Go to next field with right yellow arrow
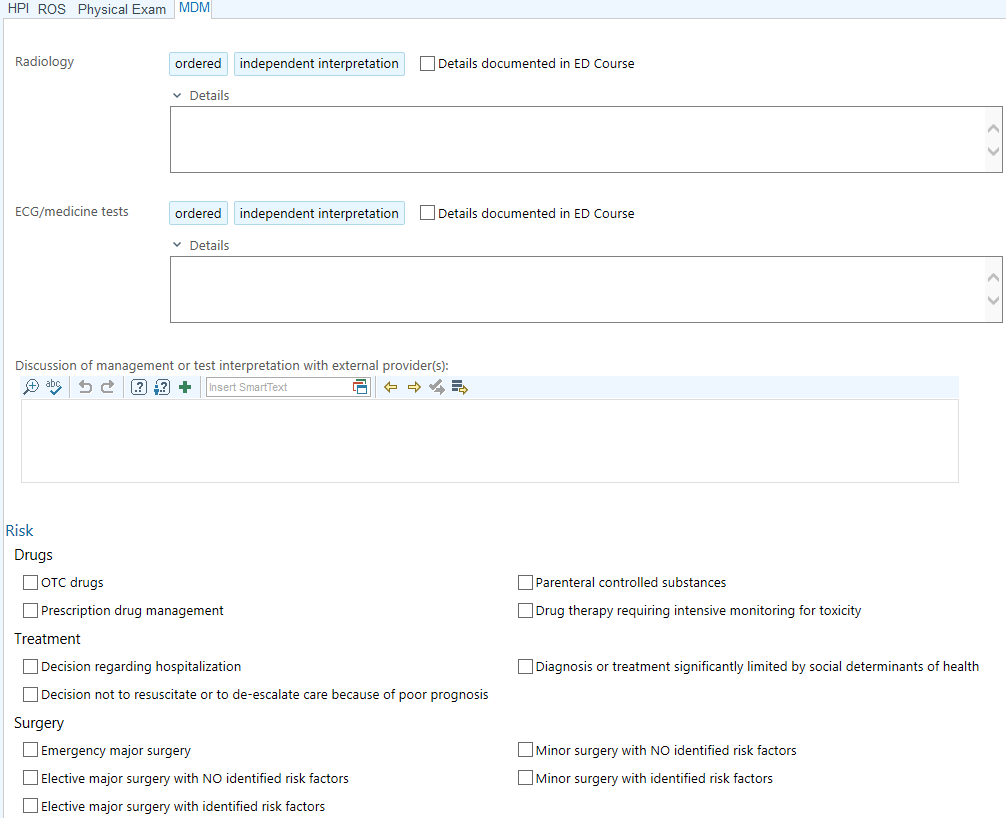Viewport: 1006px width, 818px height. (414, 387)
